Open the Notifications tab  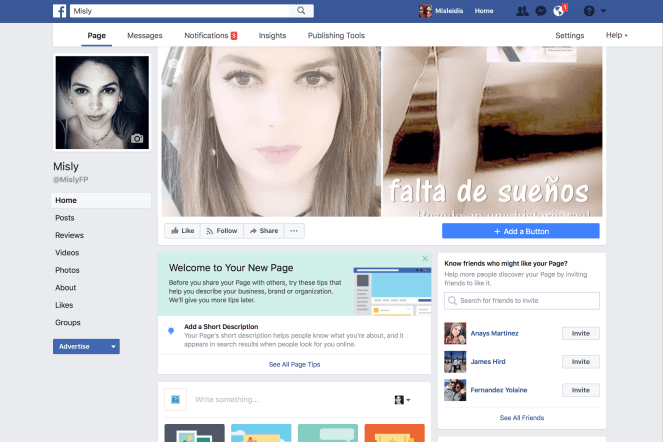pos(210,36)
